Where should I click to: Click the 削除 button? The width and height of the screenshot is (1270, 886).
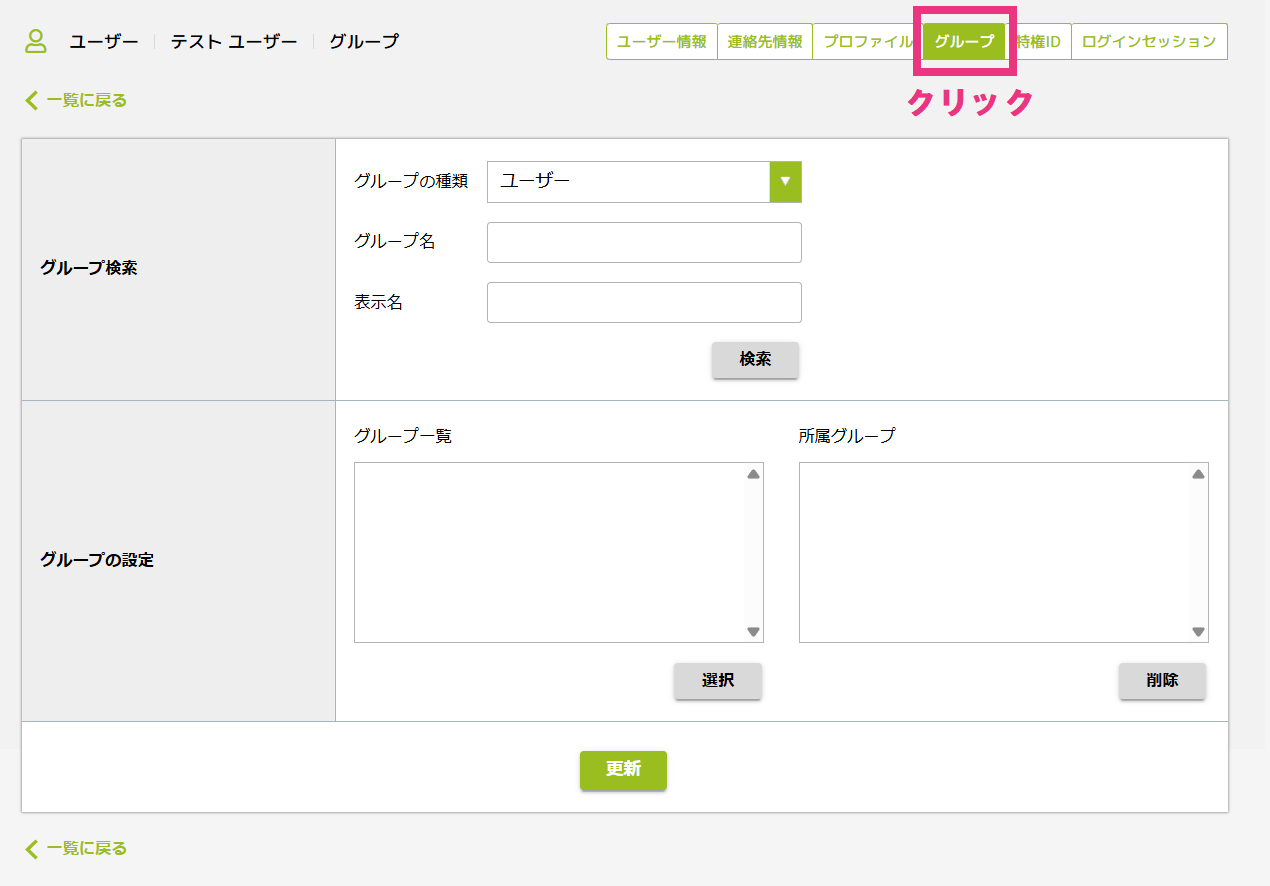1162,681
